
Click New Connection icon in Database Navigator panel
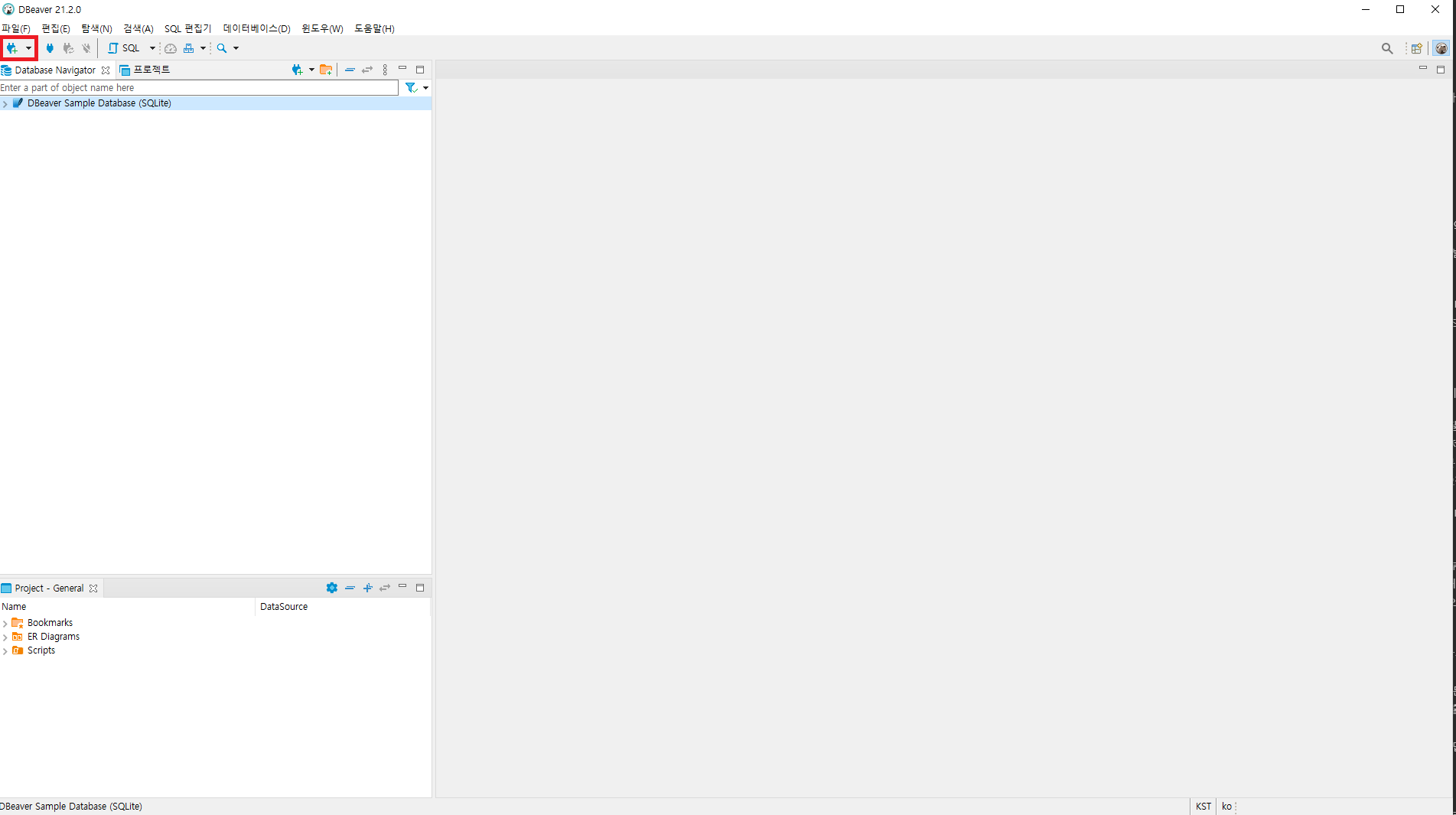pos(298,70)
